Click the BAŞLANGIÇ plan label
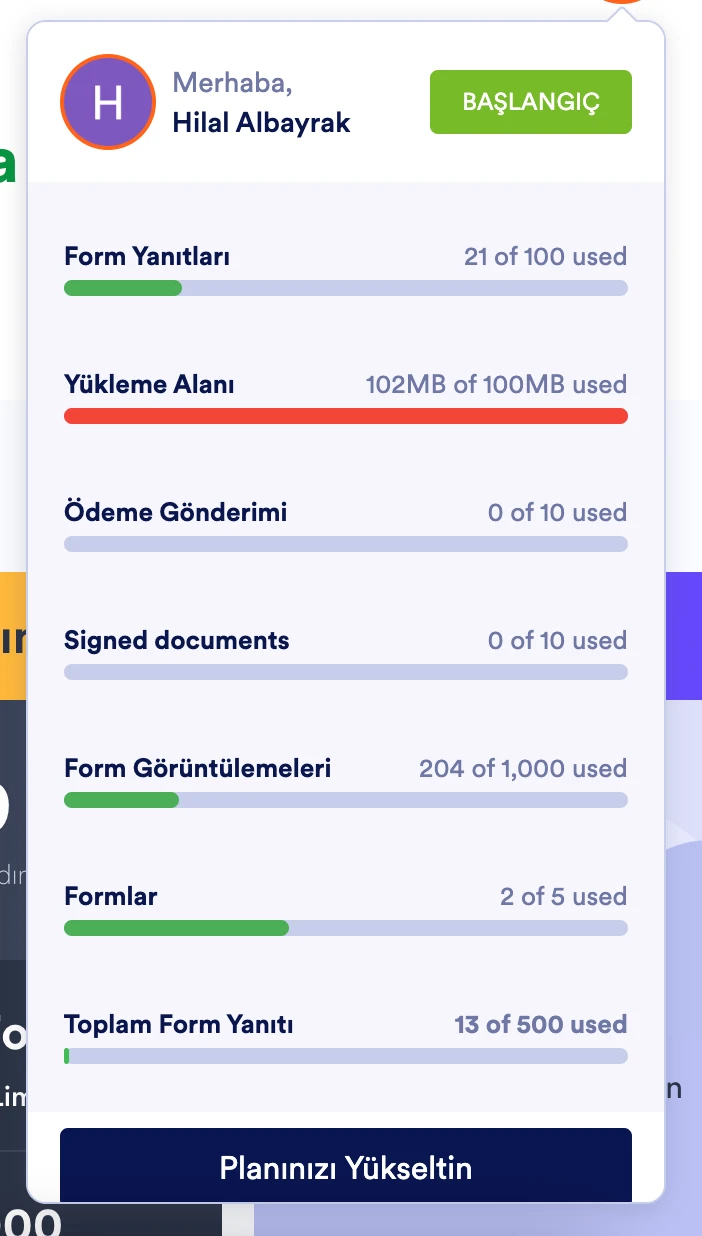 click(x=530, y=101)
